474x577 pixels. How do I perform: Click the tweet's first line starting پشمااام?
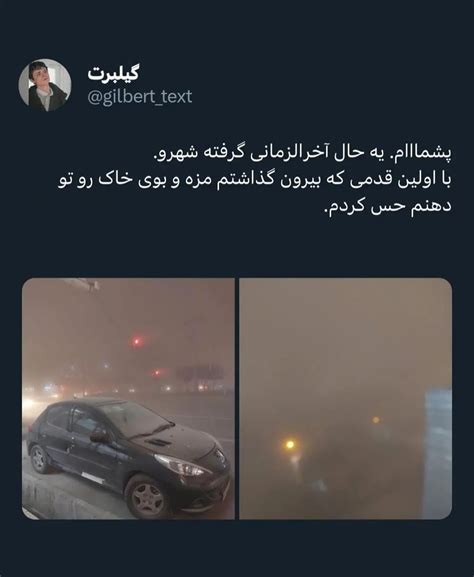[303, 153]
